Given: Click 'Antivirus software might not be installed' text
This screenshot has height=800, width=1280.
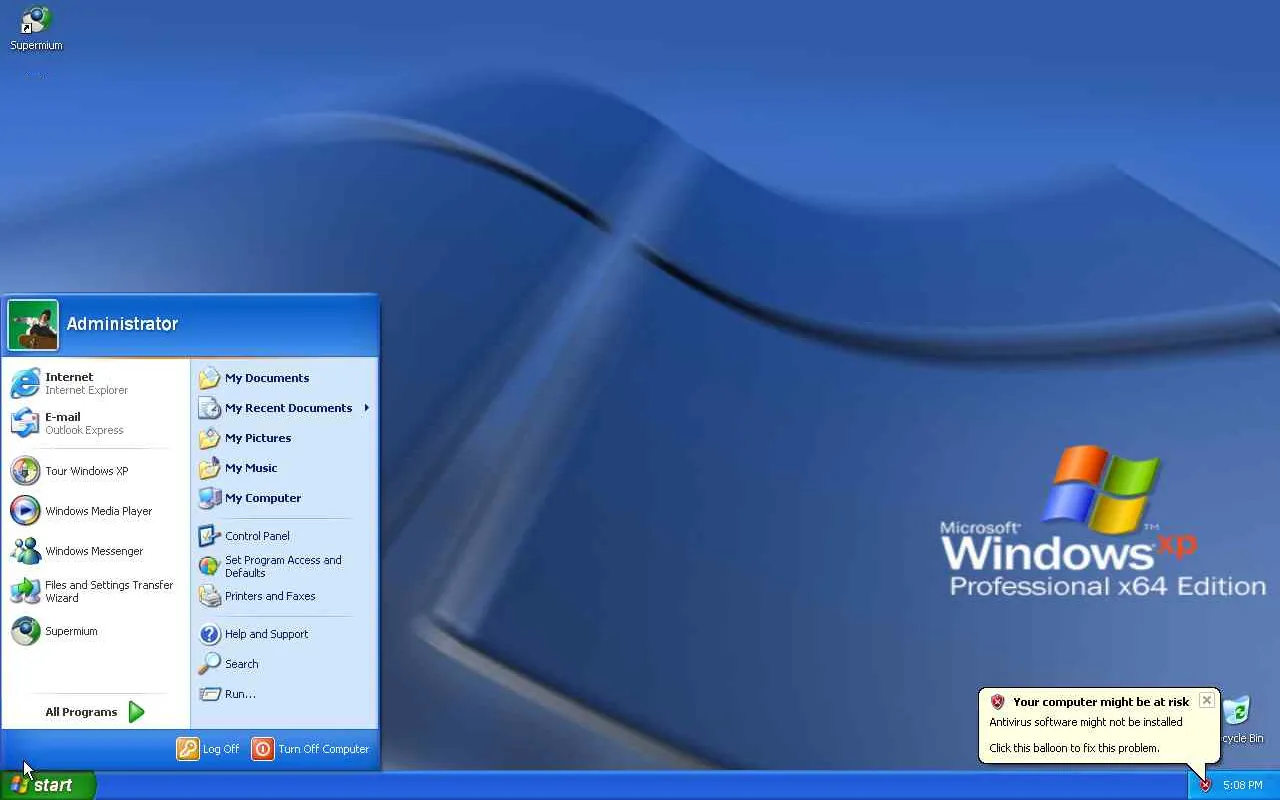Looking at the screenshot, I should (1086, 722).
